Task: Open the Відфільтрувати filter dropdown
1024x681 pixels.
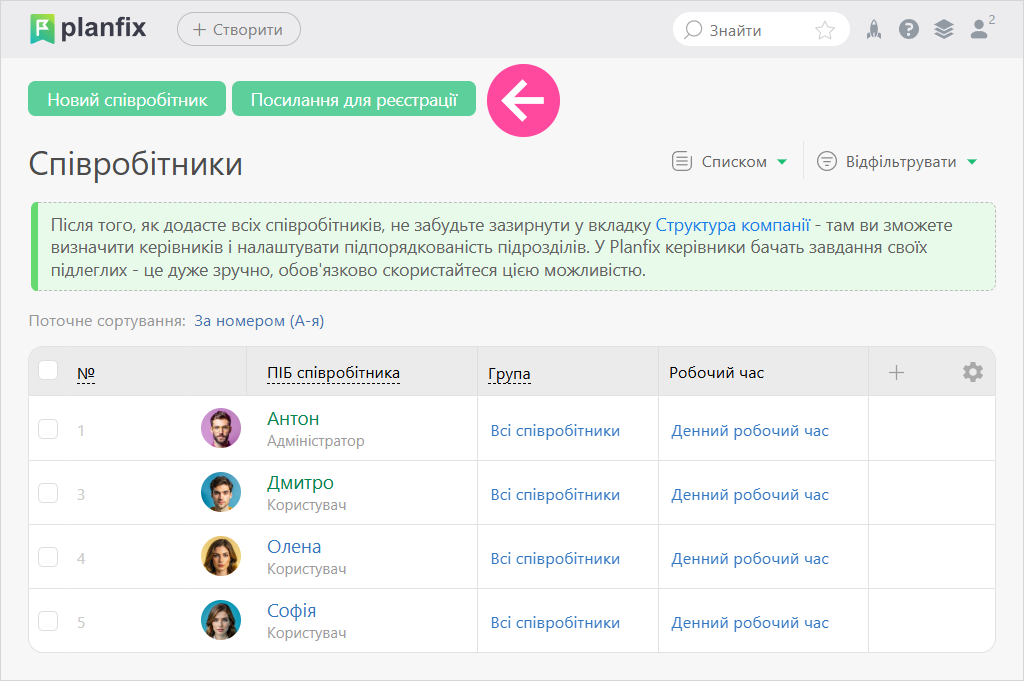Action: (x=896, y=162)
